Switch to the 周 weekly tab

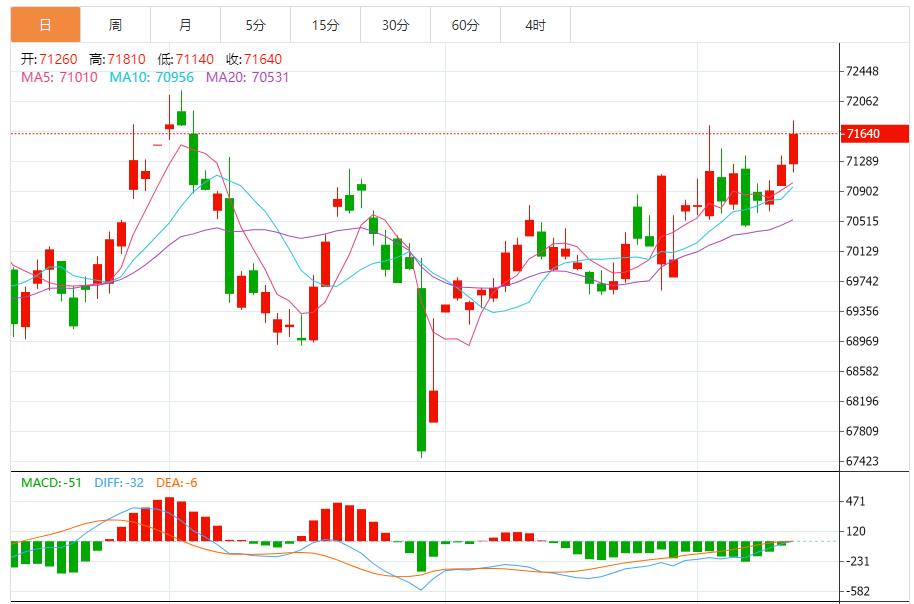pyautogui.click(x=115, y=25)
